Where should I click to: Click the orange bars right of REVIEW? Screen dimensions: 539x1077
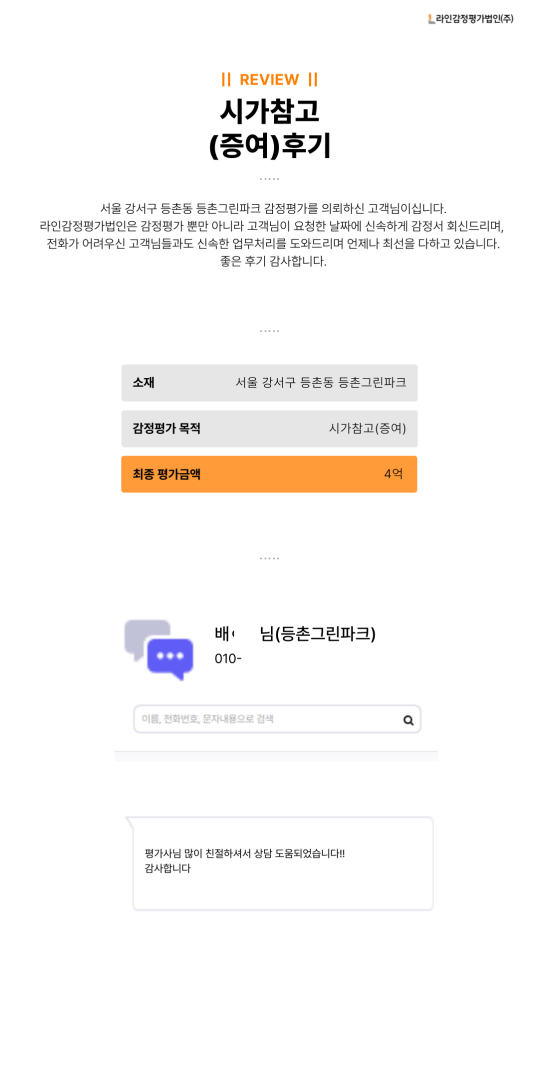point(313,80)
